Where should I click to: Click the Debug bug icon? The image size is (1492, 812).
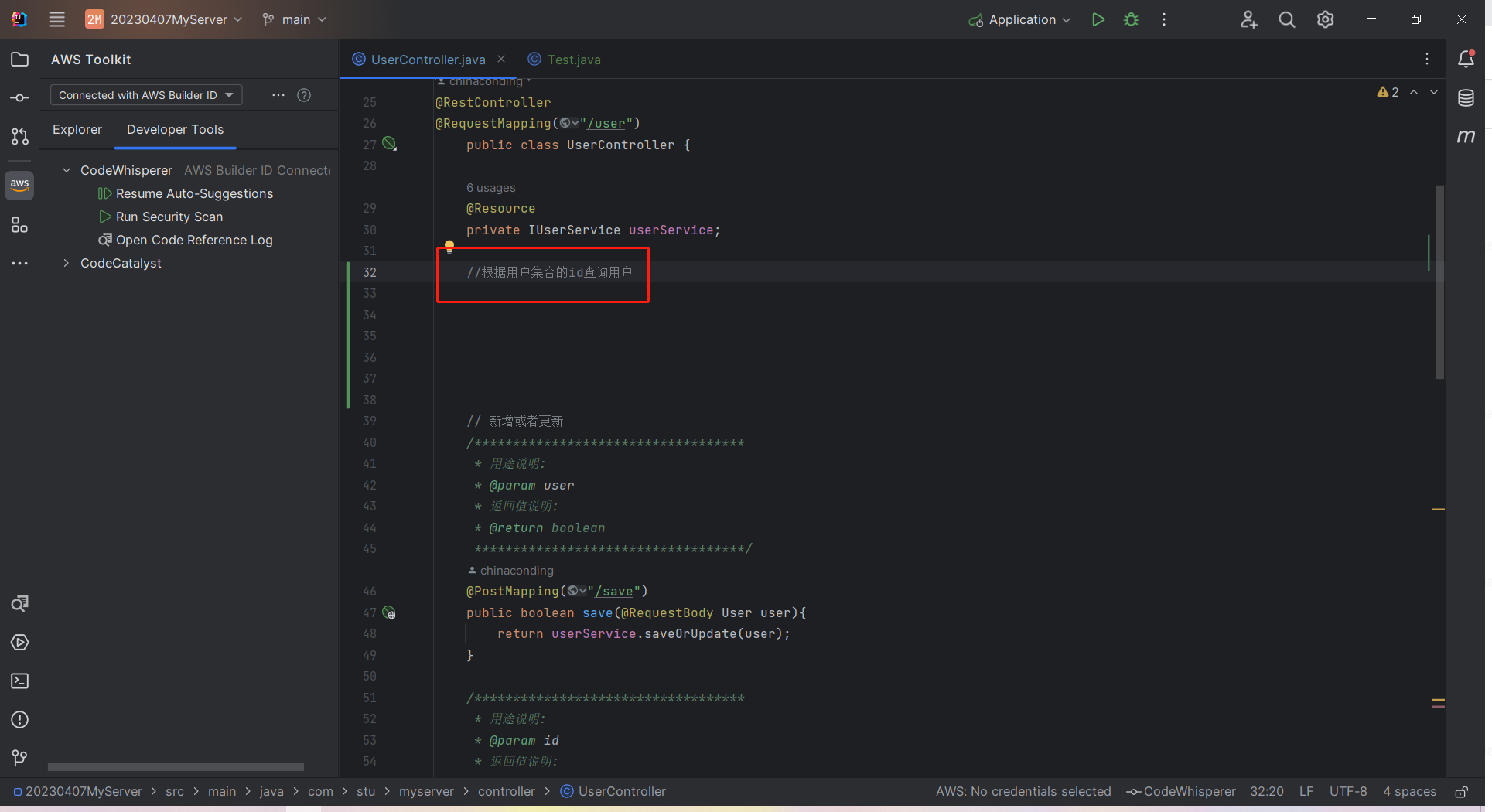[x=1131, y=19]
